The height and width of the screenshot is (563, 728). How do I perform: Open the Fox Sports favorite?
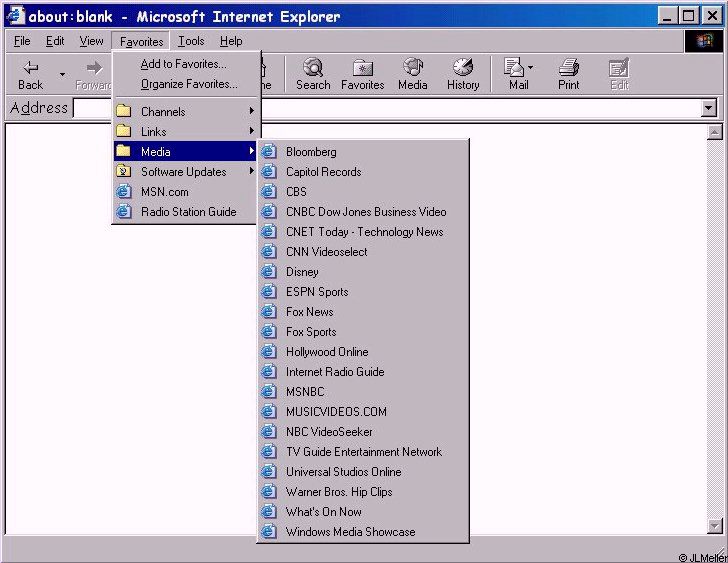tap(363, 331)
